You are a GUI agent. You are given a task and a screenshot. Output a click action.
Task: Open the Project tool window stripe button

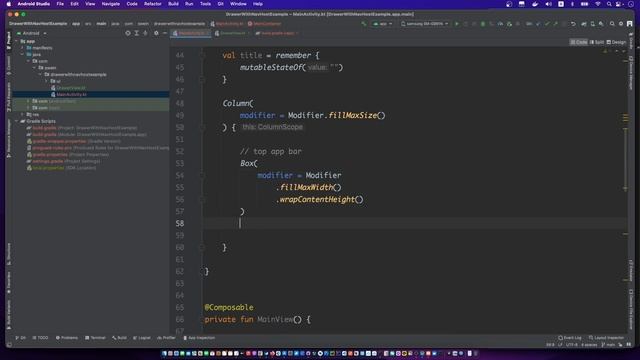[9, 41]
